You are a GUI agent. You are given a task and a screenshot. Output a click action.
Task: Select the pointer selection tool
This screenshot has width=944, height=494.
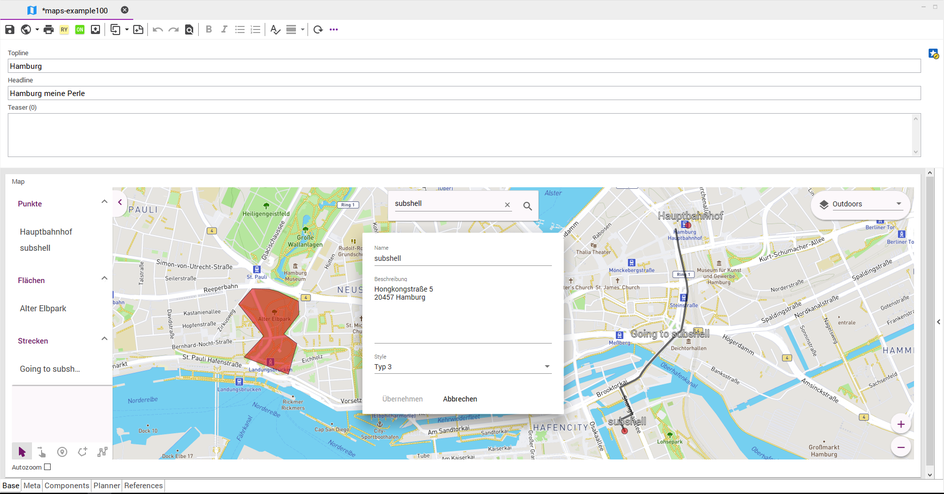pos(22,452)
